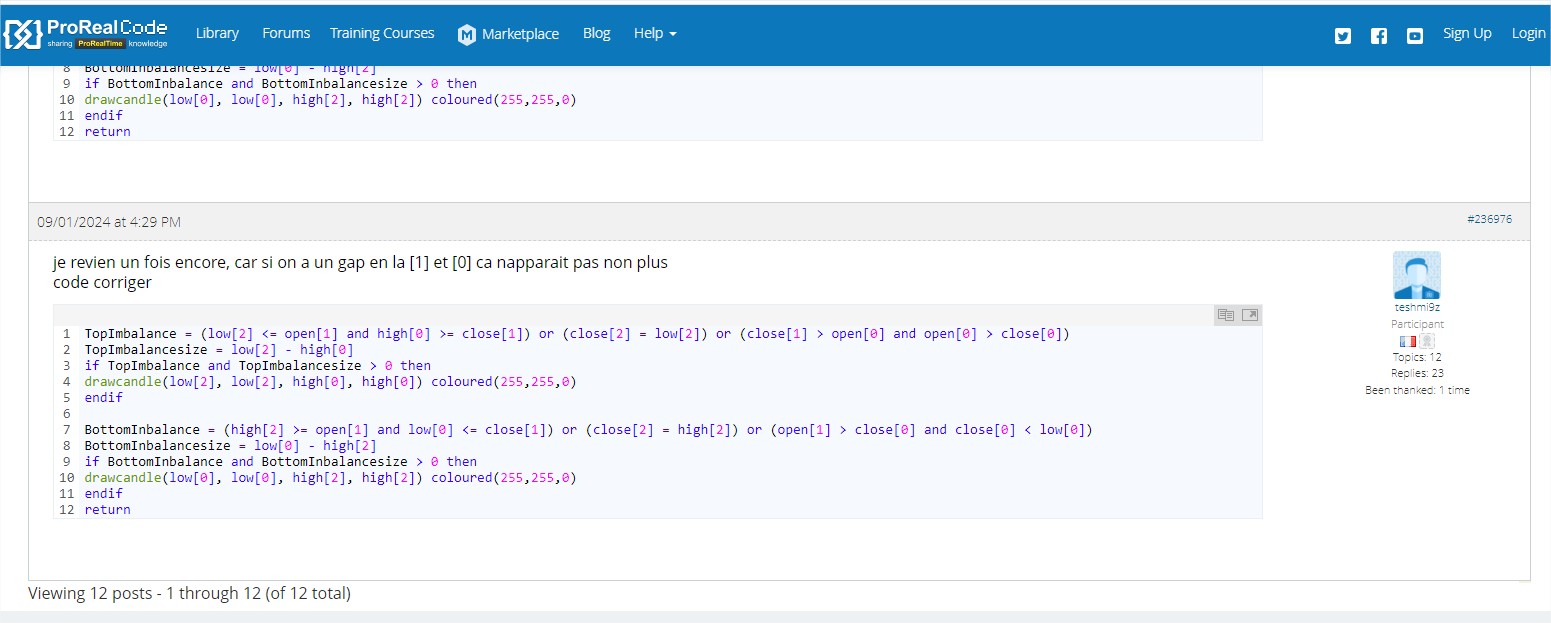Click the ProRealCode logo

(x=86, y=33)
